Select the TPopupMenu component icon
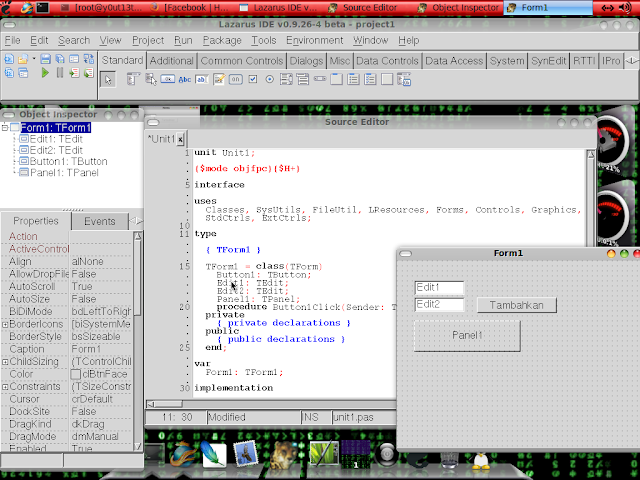Viewport: 640px width, 480px height. coord(151,79)
